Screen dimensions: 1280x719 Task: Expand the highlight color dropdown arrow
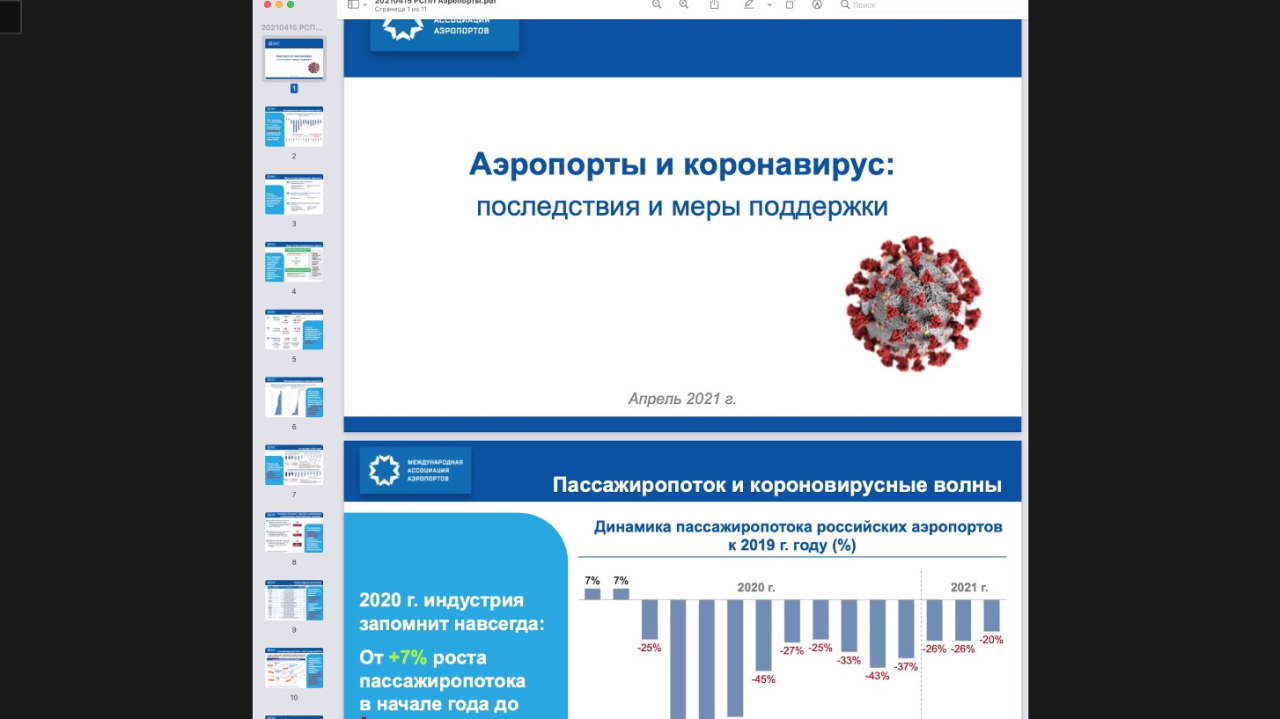pyautogui.click(x=769, y=5)
